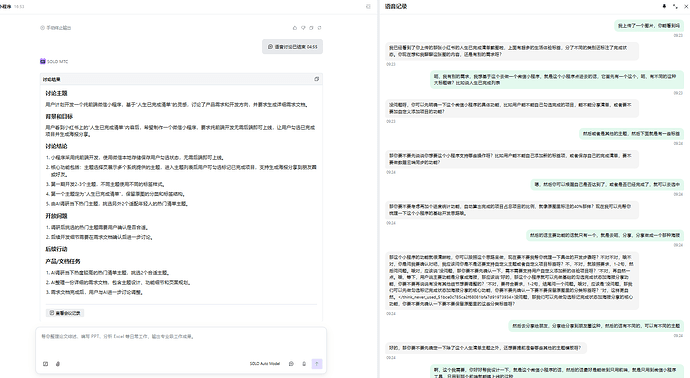Start a voice discussion with the chat bubble icon
Image resolution: width=690 pixels, height=378 pixels.
(291, 364)
